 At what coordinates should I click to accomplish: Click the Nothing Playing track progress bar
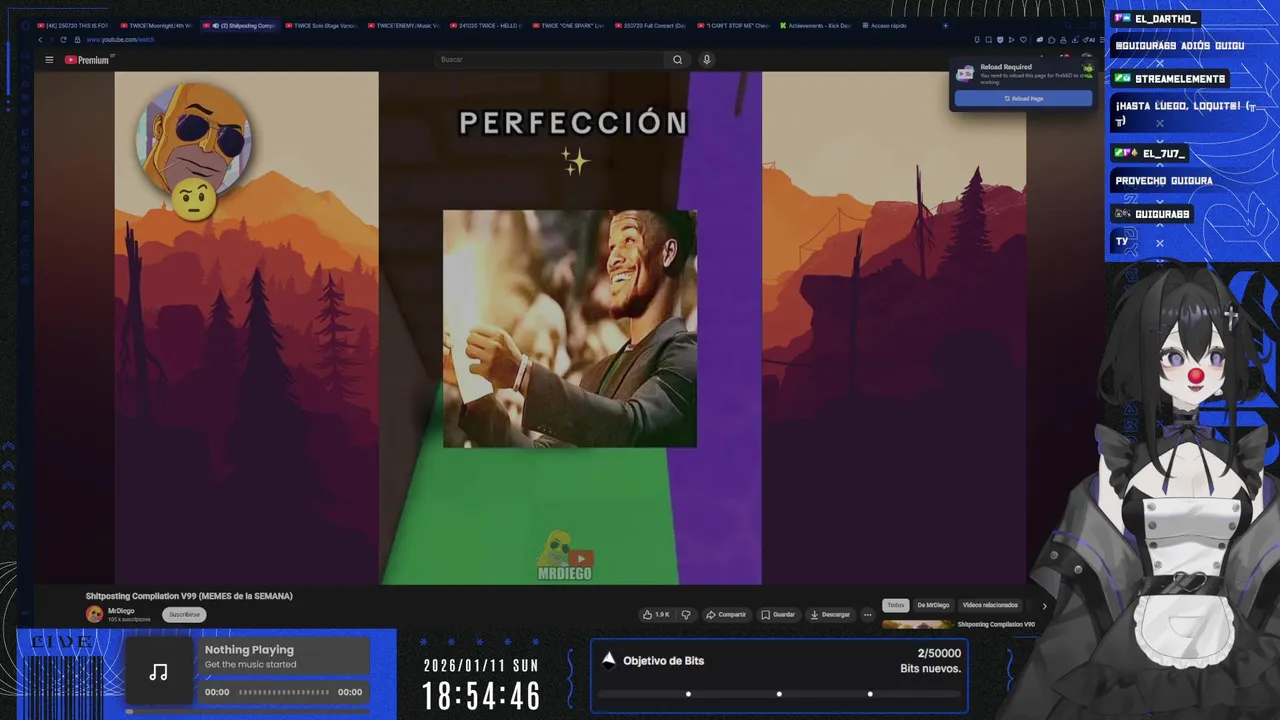click(283, 692)
